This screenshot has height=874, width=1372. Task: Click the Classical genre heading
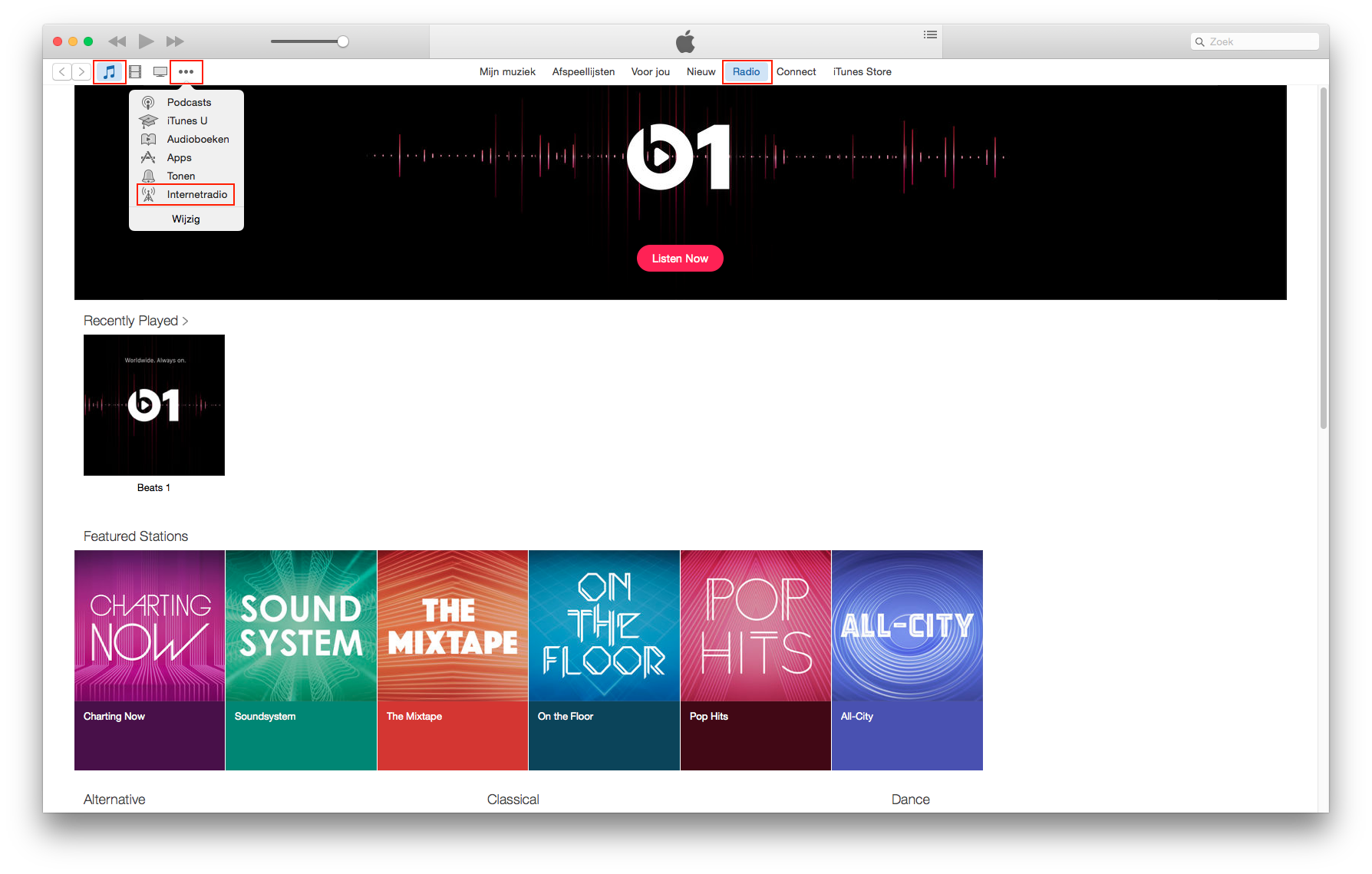pyautogui.click(x=513, y=800)
